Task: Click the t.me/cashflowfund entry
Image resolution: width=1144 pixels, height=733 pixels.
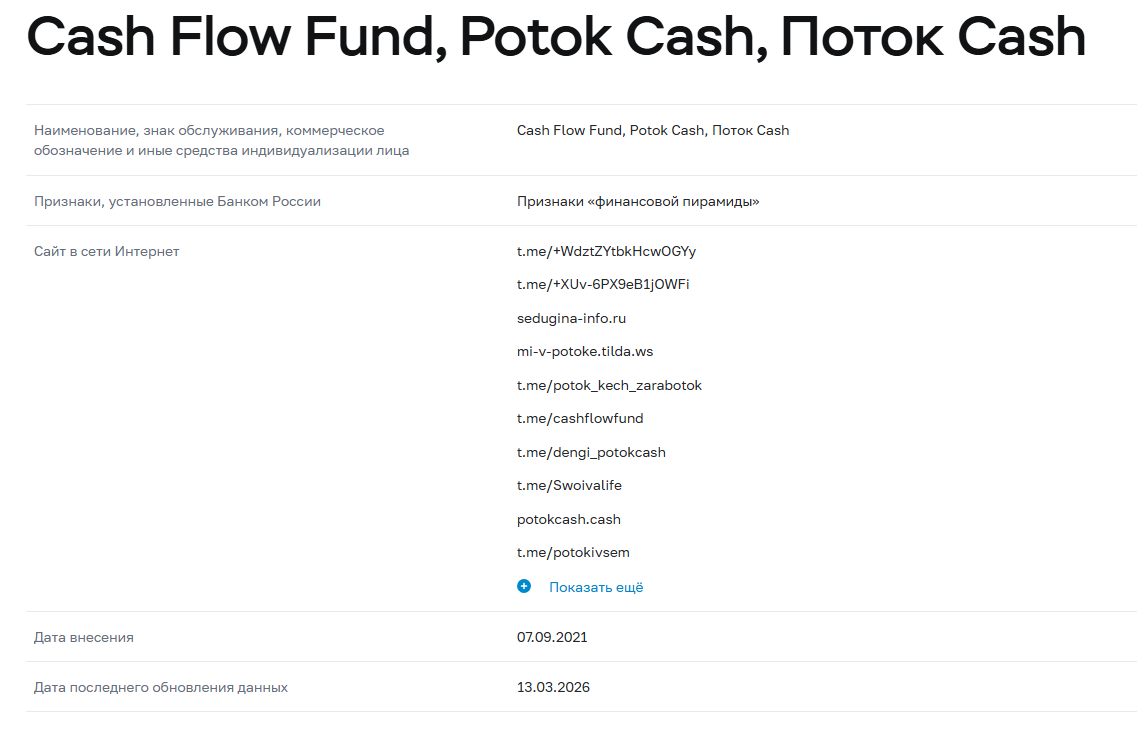Action: [580, 419]
